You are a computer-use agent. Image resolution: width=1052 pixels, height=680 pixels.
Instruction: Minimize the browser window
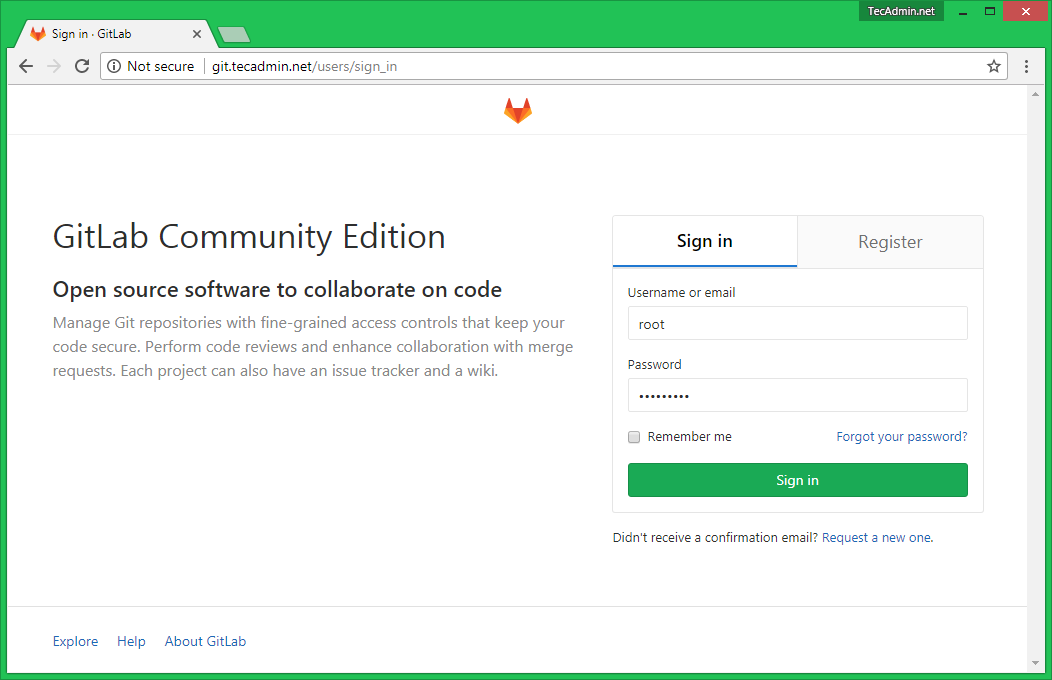[963, 11]
